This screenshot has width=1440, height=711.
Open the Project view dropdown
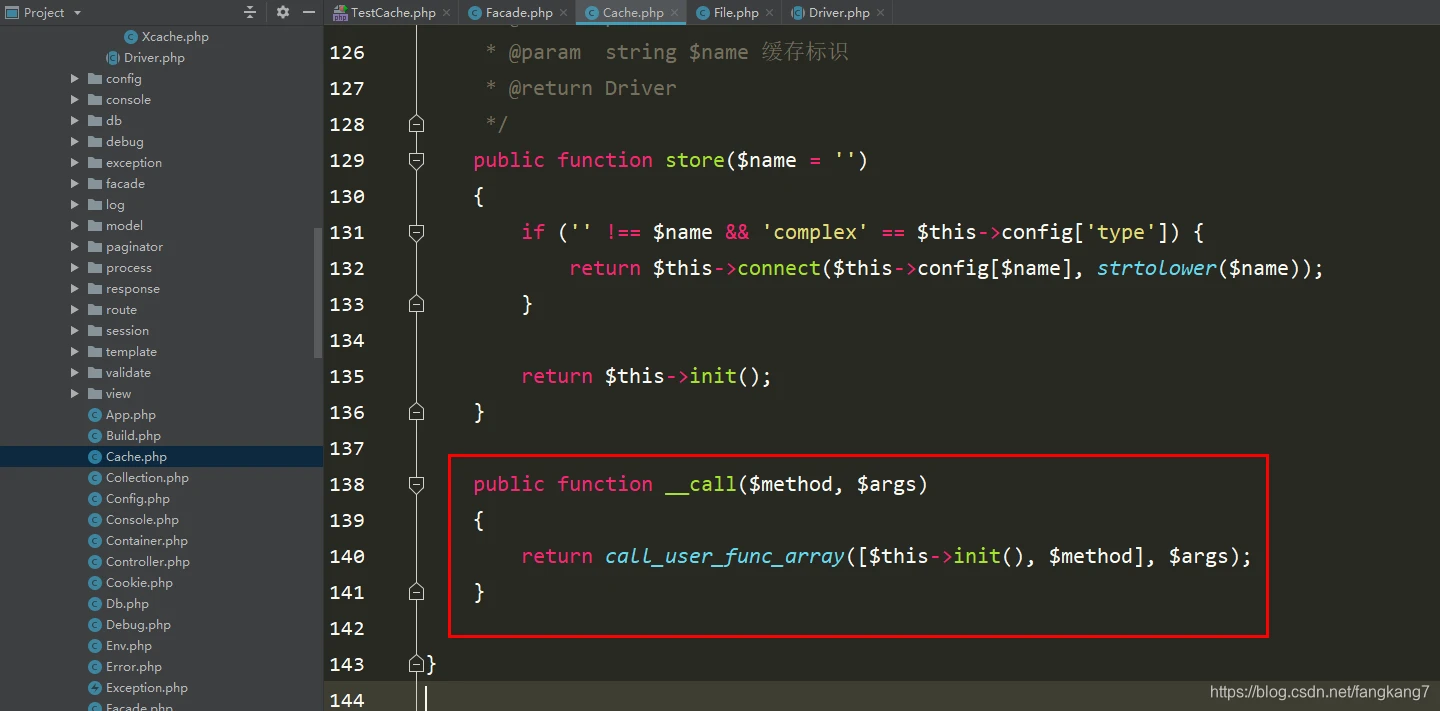click(77, 13)
